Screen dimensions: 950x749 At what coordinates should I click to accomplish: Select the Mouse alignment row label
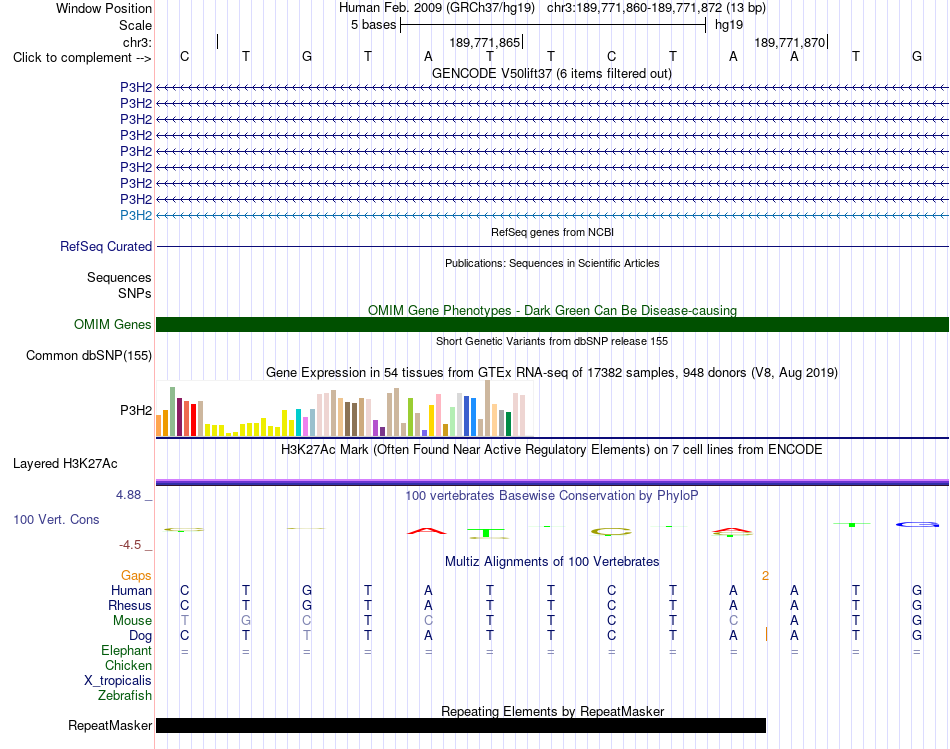tap(132, 621)
